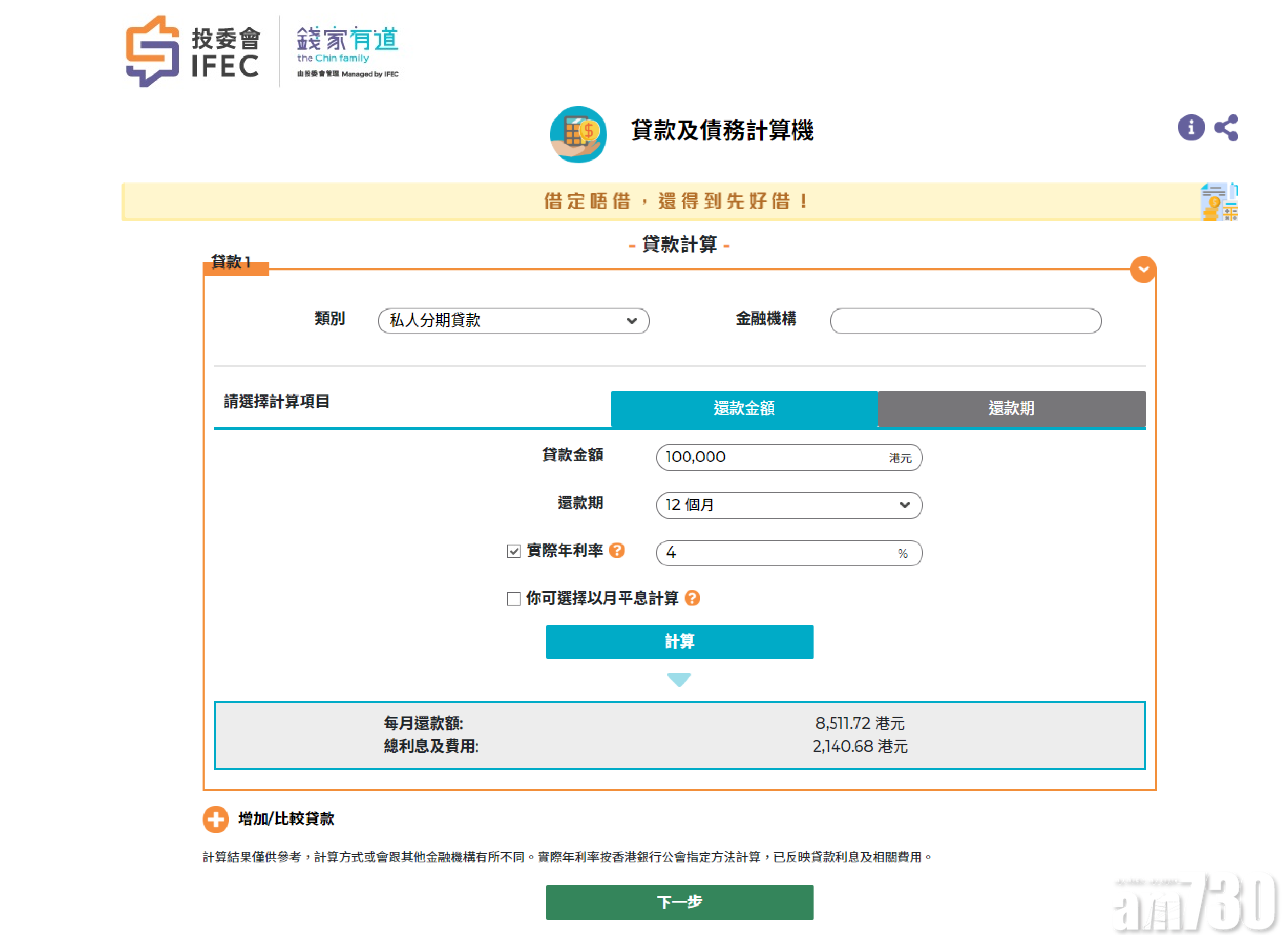This screenshot has height=939, width=1288.
Task: Open help icon beside 月平息計算
Action: coord(692,598)
